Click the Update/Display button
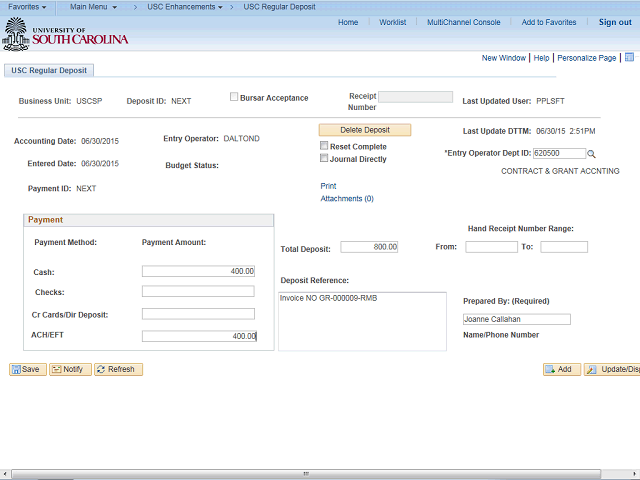The height and width of the screenshot is (480, 640). (612, 369)
